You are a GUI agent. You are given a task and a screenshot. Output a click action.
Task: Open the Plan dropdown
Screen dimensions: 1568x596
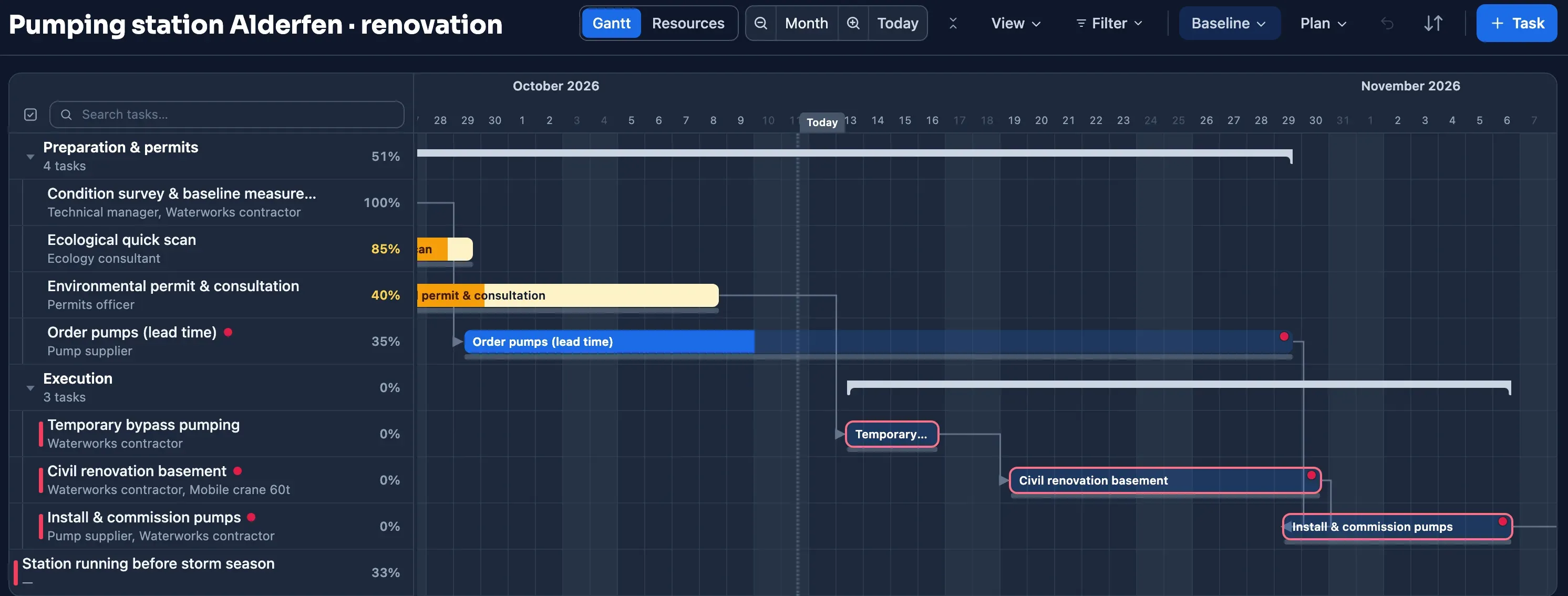tap(1323, 23)
